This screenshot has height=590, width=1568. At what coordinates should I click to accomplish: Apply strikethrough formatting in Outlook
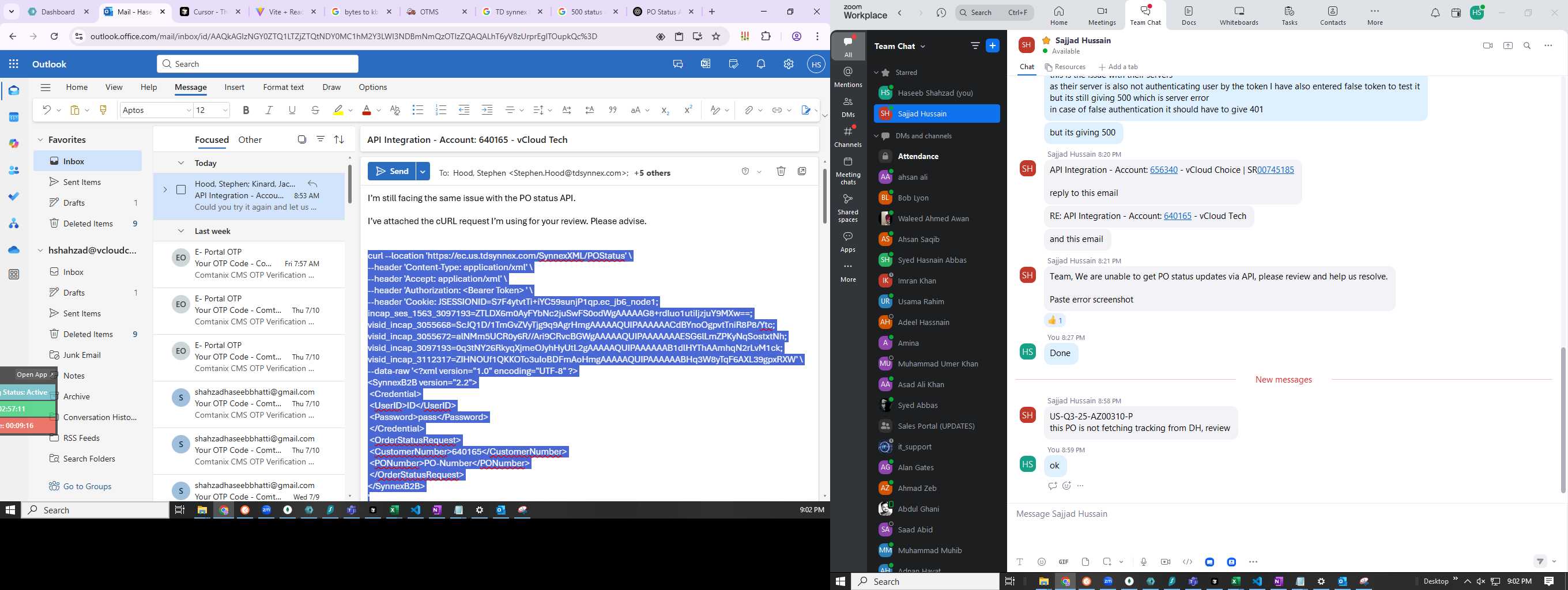click(315, 110)
